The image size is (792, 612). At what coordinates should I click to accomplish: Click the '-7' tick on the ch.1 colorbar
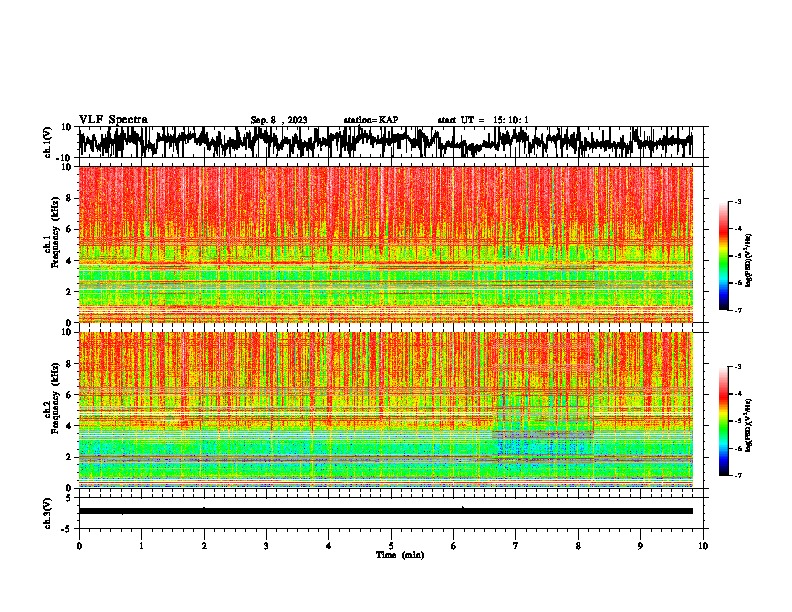(737, 310)
